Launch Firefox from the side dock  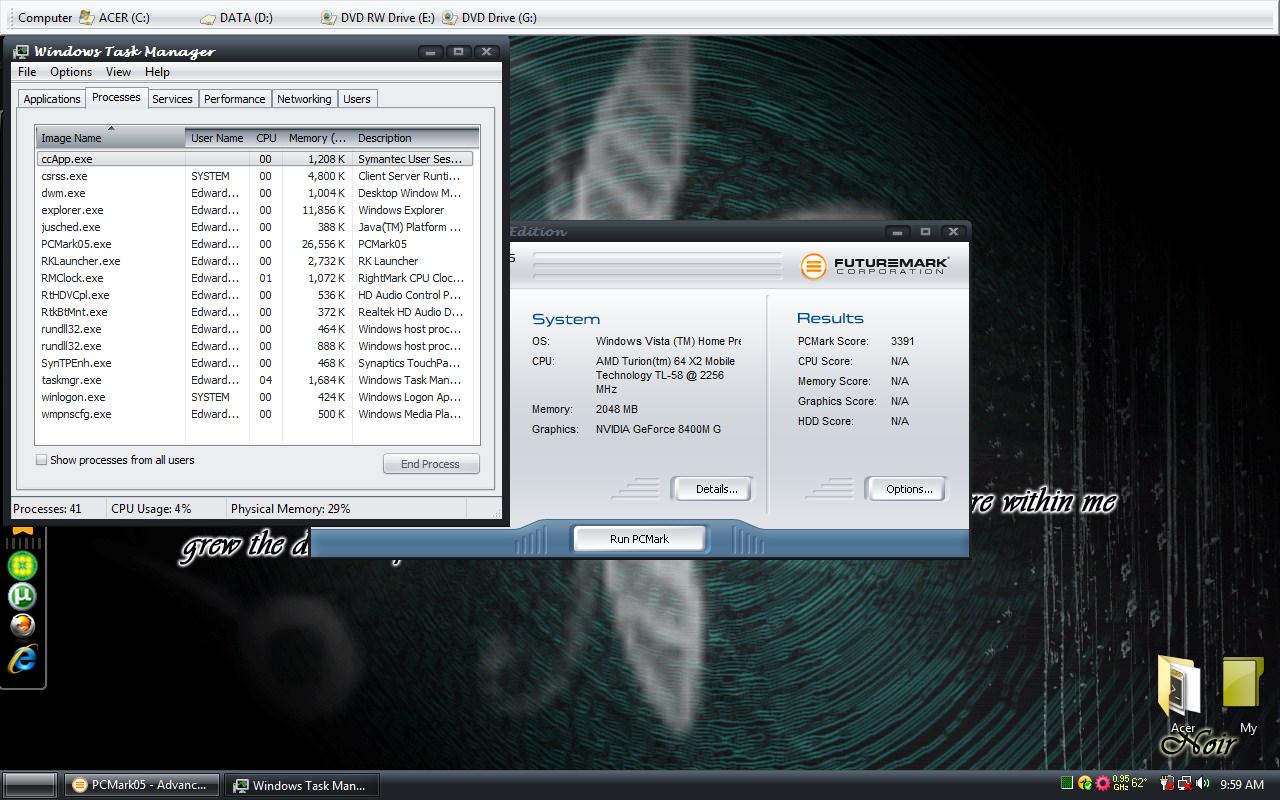(x=22, y=626)
